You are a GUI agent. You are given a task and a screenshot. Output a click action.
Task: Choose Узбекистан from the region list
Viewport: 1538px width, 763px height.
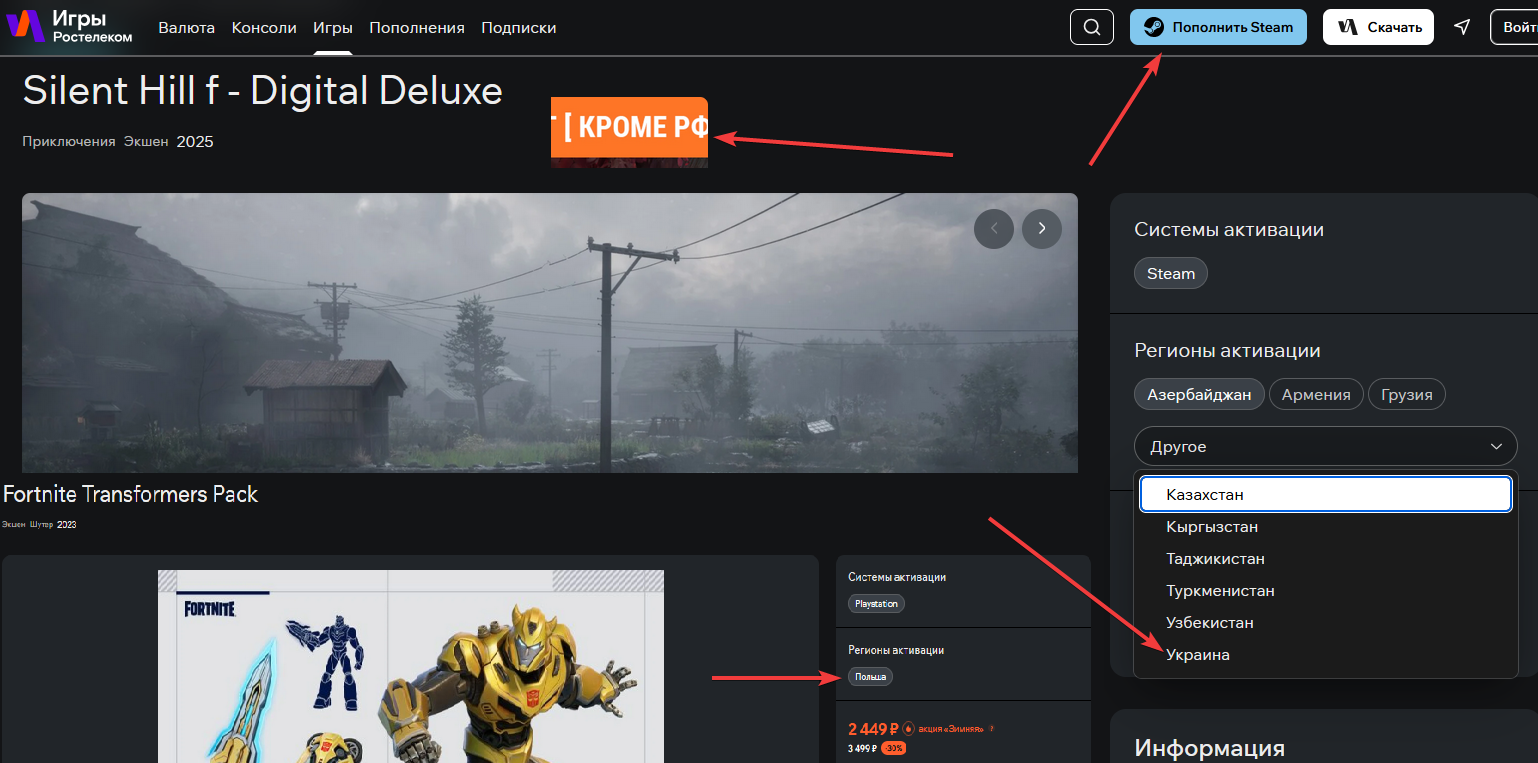click(x=1325, y=622)
